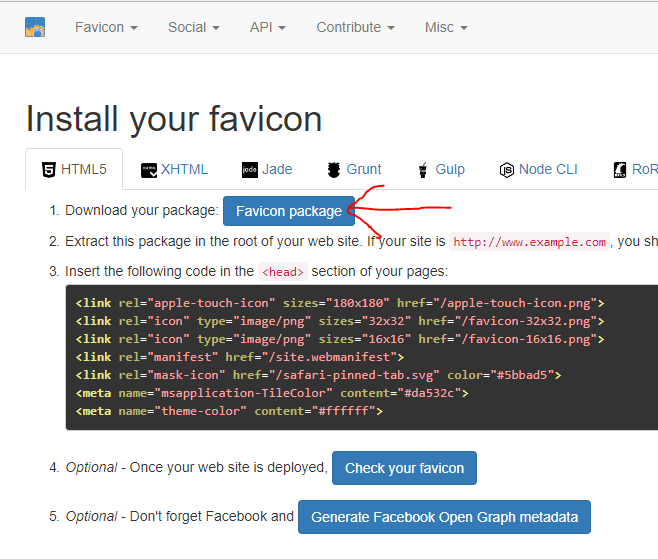Viewport: 658px width, 559px height.
Task: Open the Favicon dropdown menu
Action: tap(106, 27)
